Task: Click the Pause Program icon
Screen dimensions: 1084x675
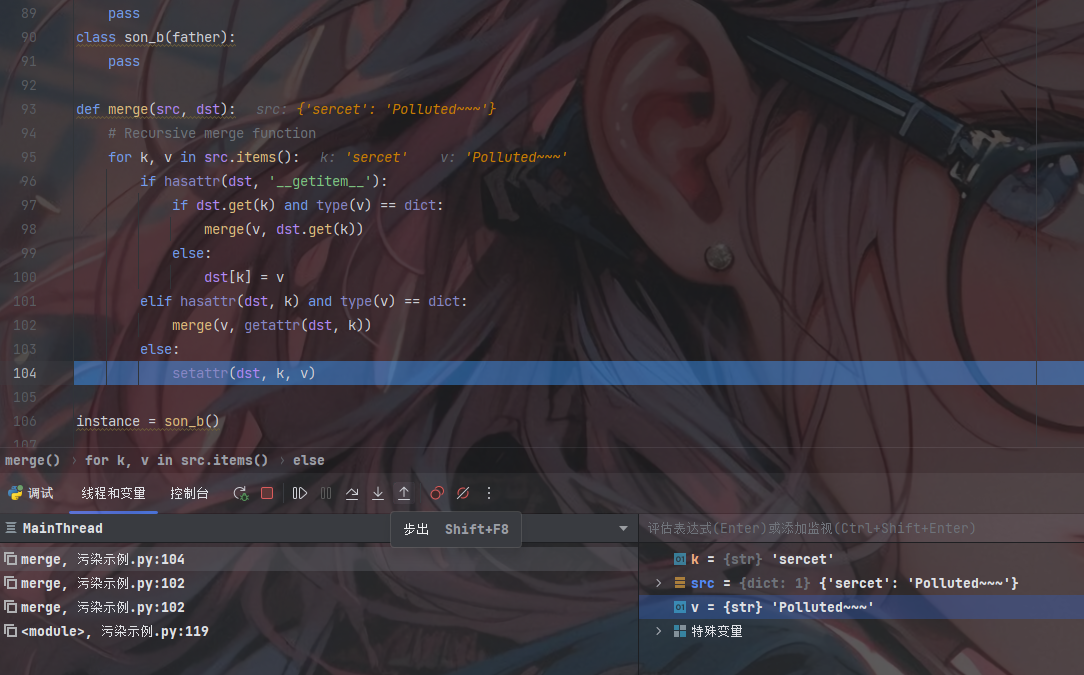Action: (327, 493)
